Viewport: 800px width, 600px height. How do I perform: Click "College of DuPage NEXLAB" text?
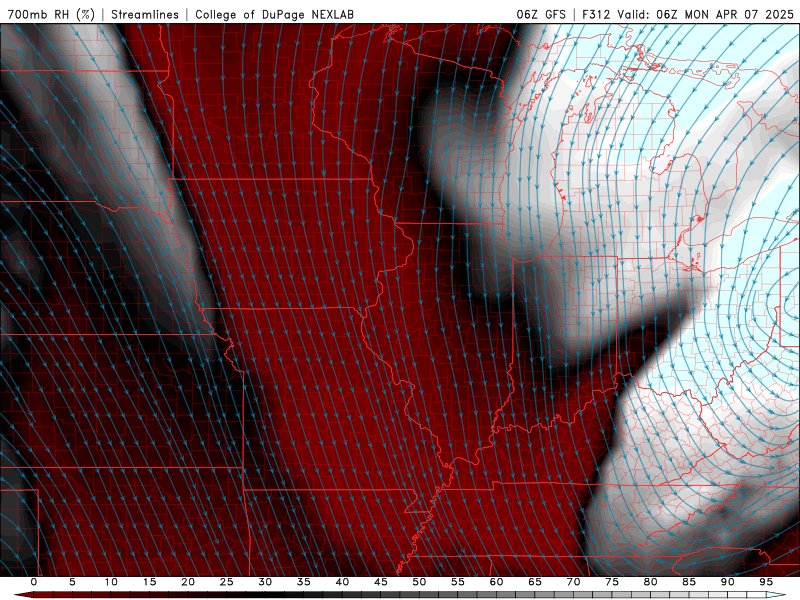point(274,14)
